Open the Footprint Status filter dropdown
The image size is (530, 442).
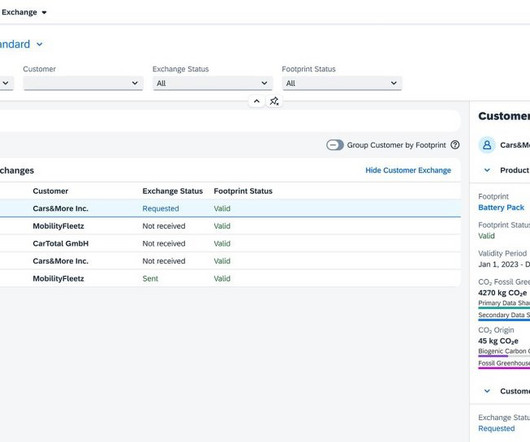pos(342,83)
